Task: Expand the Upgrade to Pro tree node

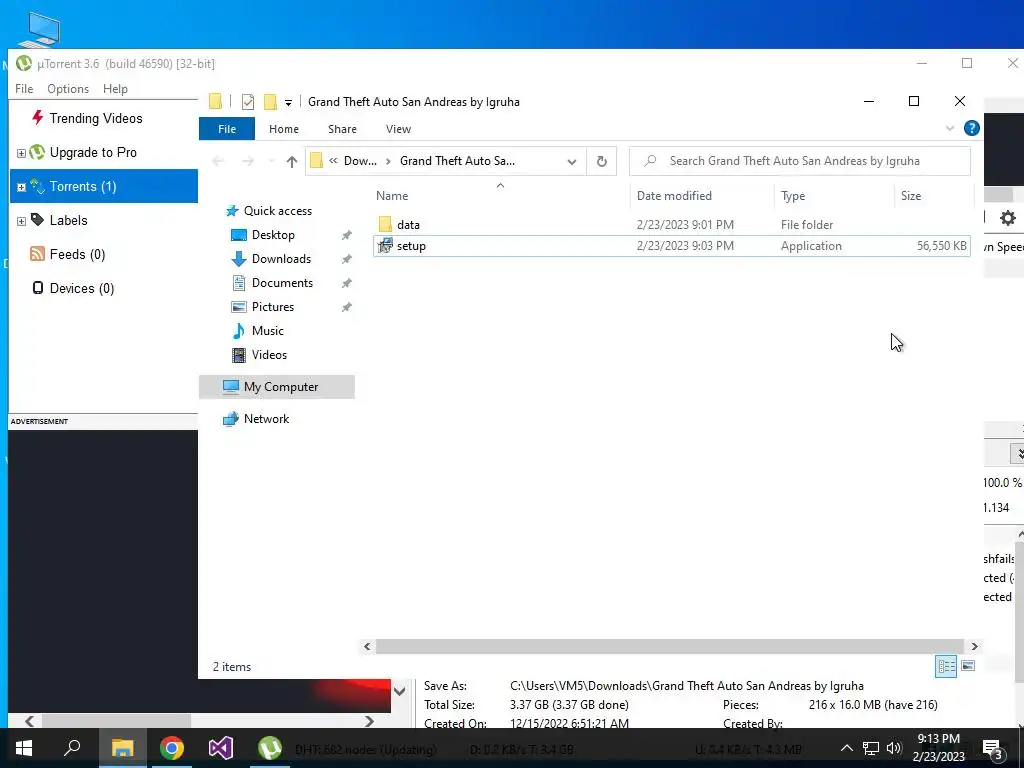Action: (21, 153)
